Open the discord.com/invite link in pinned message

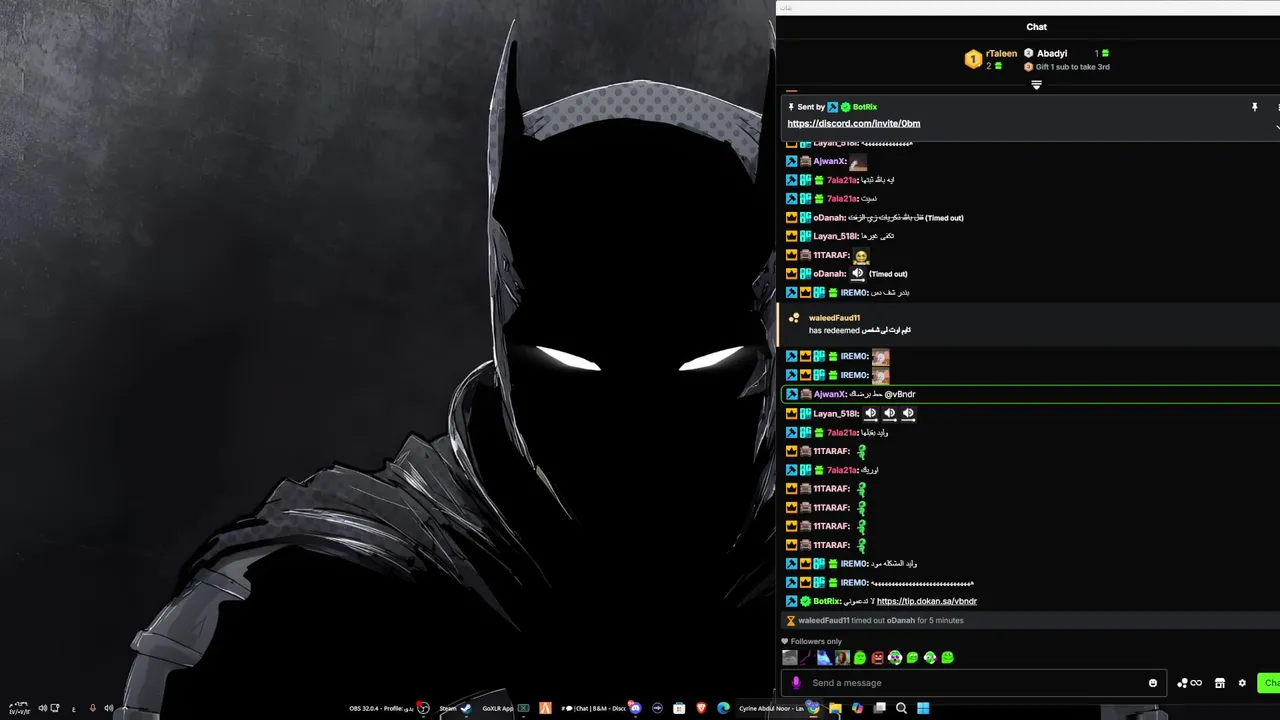tap(854, 123)
